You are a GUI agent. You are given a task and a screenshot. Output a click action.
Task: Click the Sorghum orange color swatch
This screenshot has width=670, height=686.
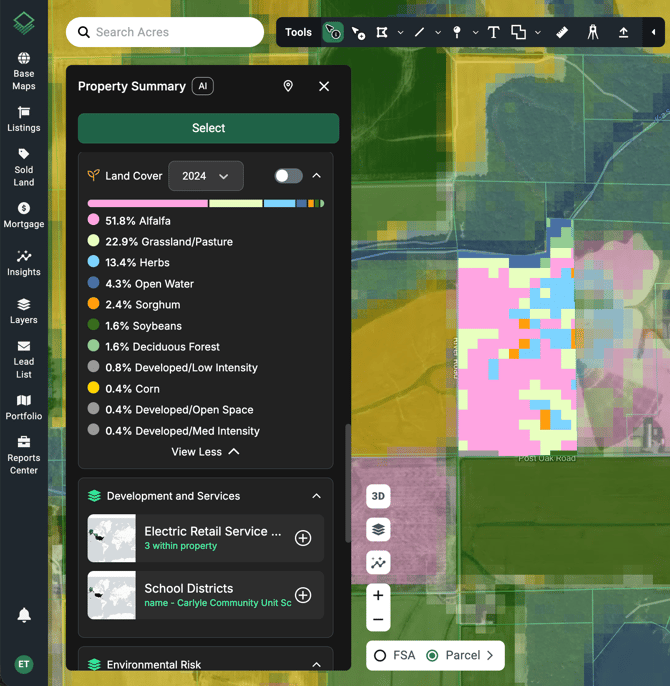(93, 304)
